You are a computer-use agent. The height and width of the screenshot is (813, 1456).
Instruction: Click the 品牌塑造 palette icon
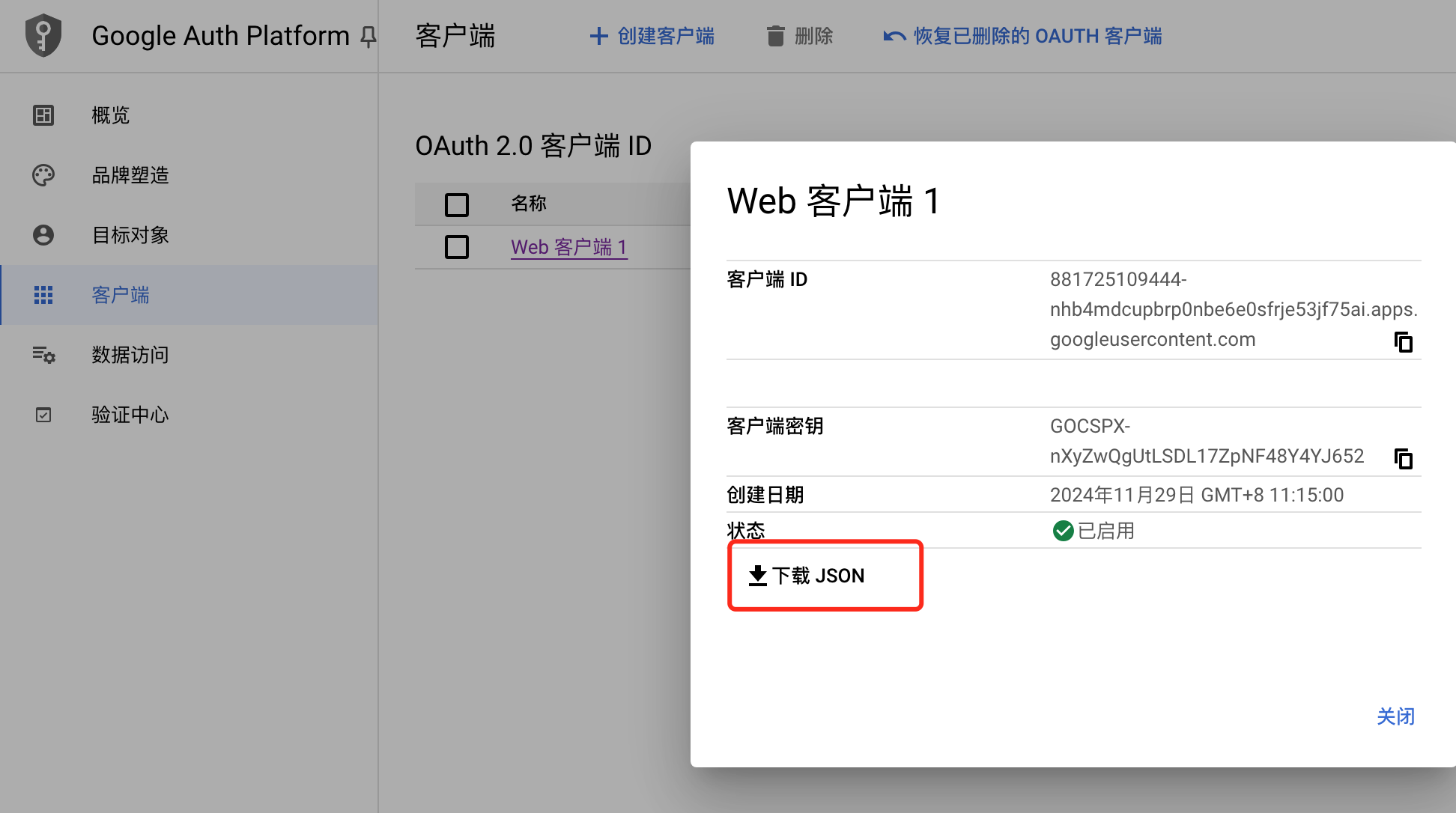(x=43, y=175)
